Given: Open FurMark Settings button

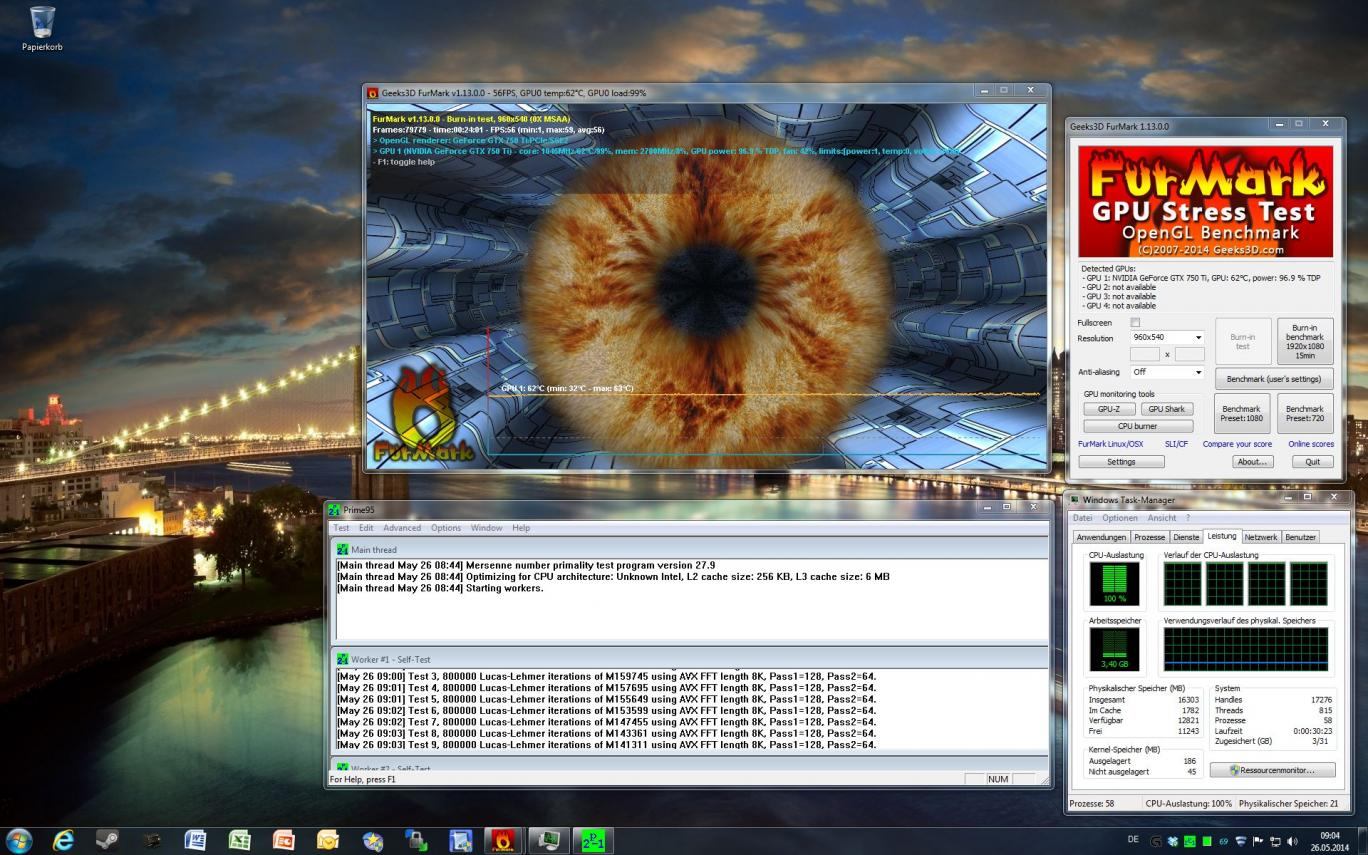Looking at the screenshot, I should [x=1121, y=462].
